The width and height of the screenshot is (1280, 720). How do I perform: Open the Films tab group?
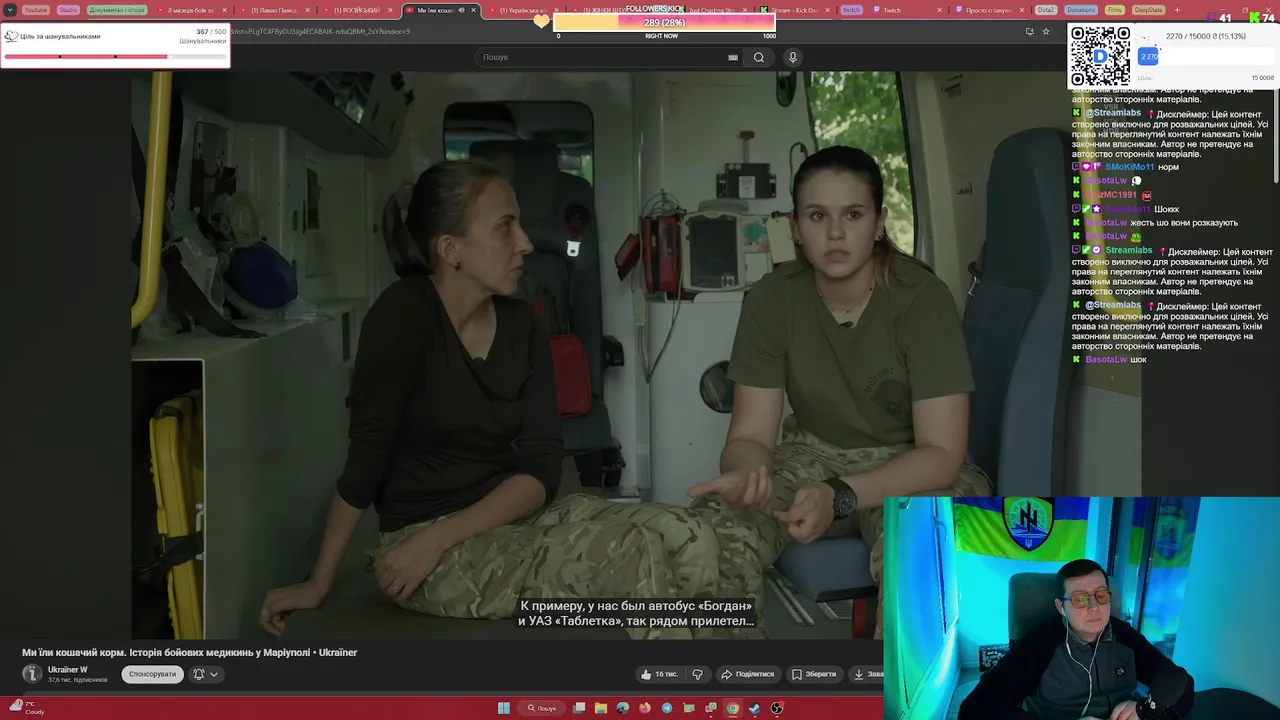[1115, 10]
